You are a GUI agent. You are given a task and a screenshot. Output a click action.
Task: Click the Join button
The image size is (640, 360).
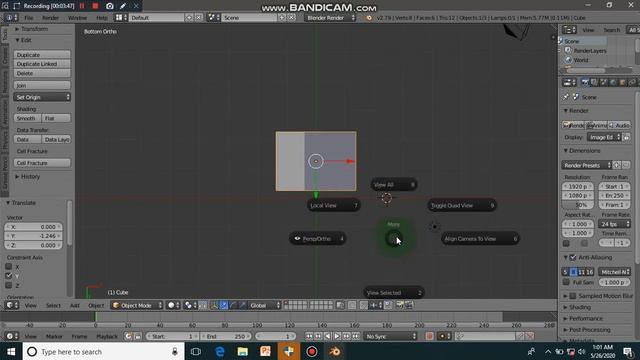coord(42,85)
